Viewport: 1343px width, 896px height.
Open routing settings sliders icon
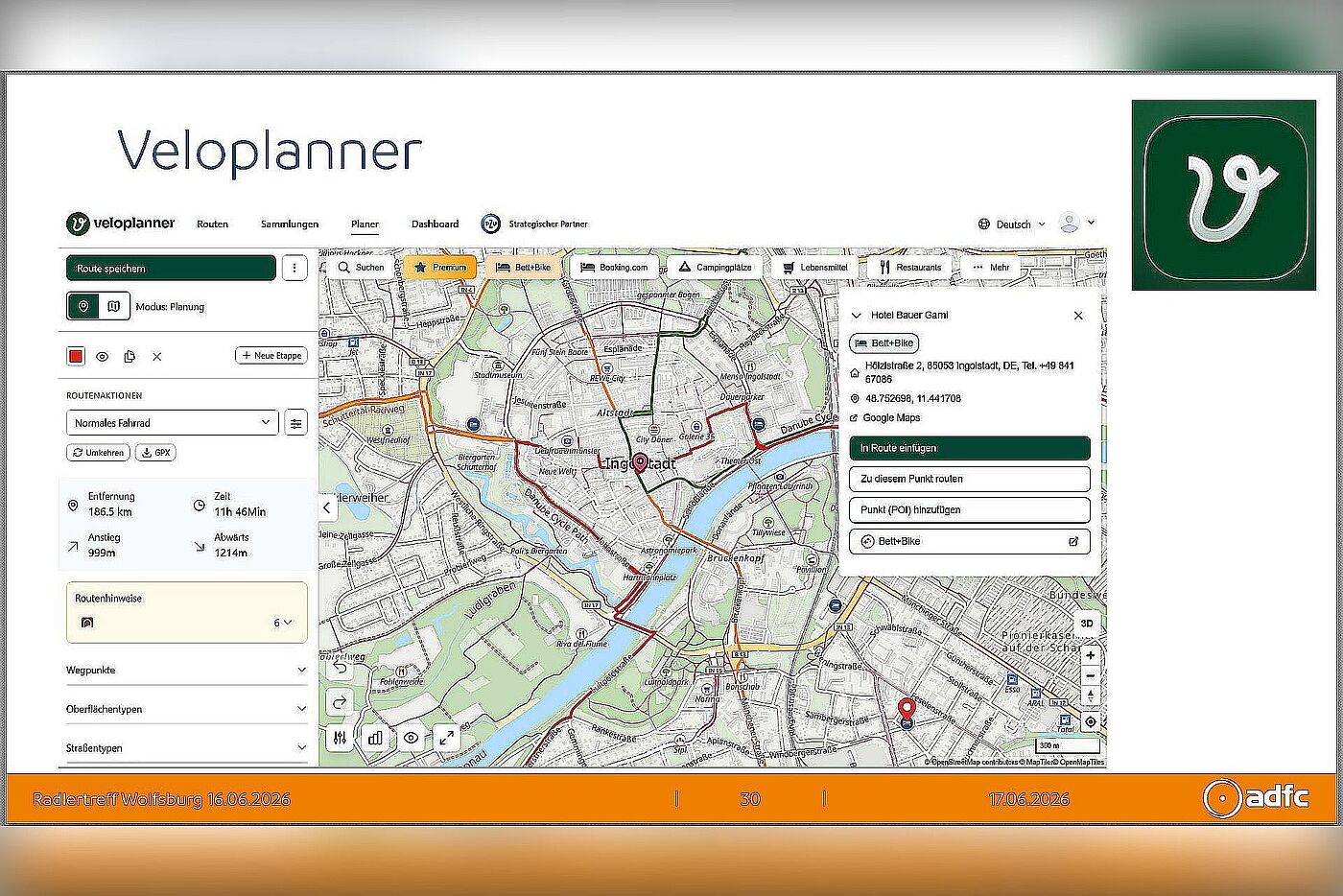pos(295,422)
